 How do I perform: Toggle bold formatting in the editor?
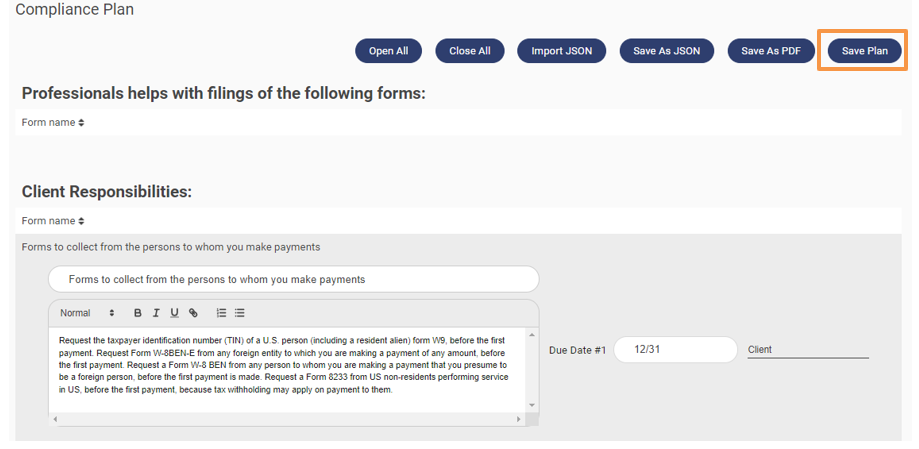point(138,313)
